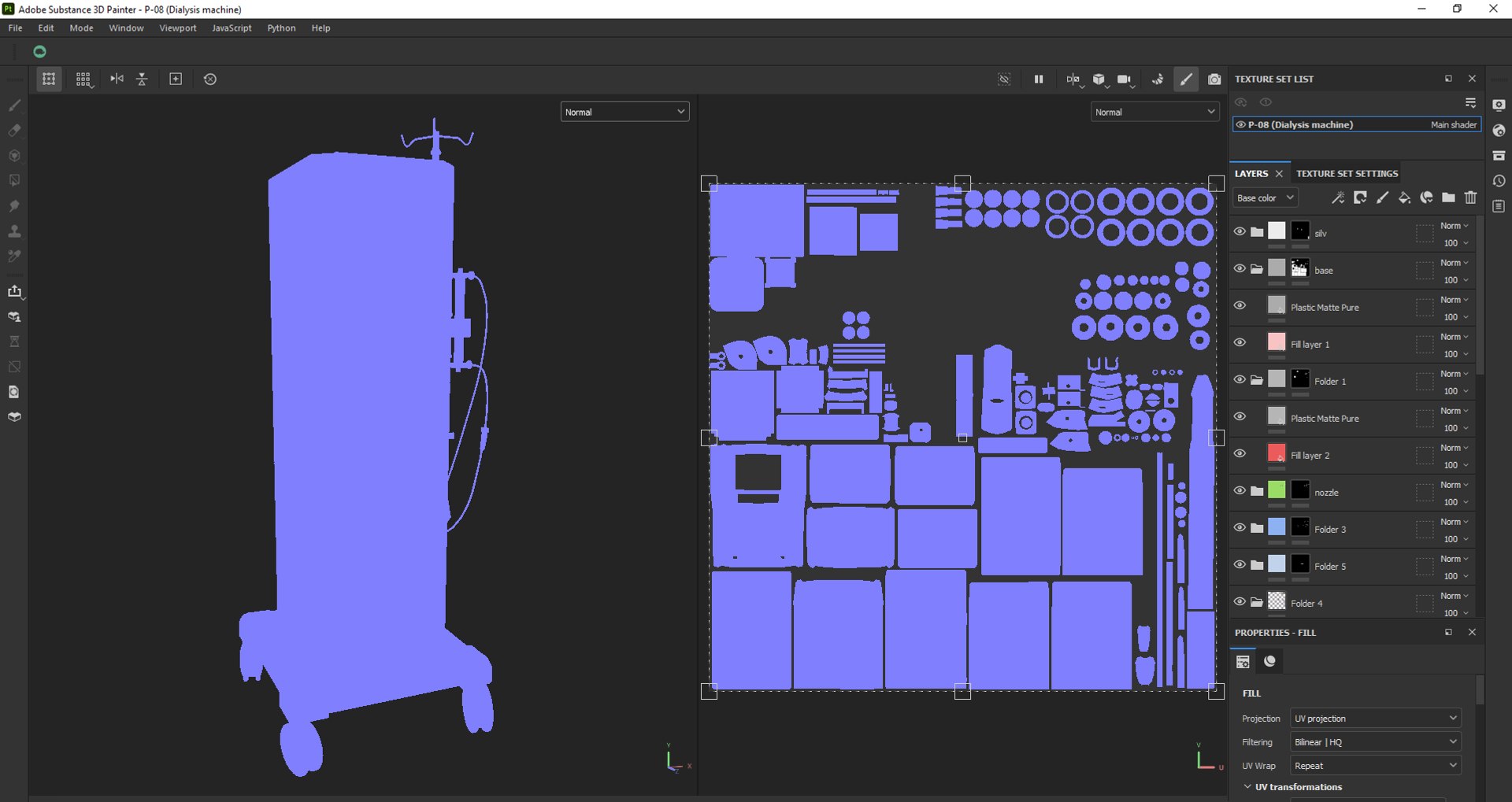Click the Main shader label
This screenshot has height=802, width=1512.
pyautogui.click(x=1454, y=124)
